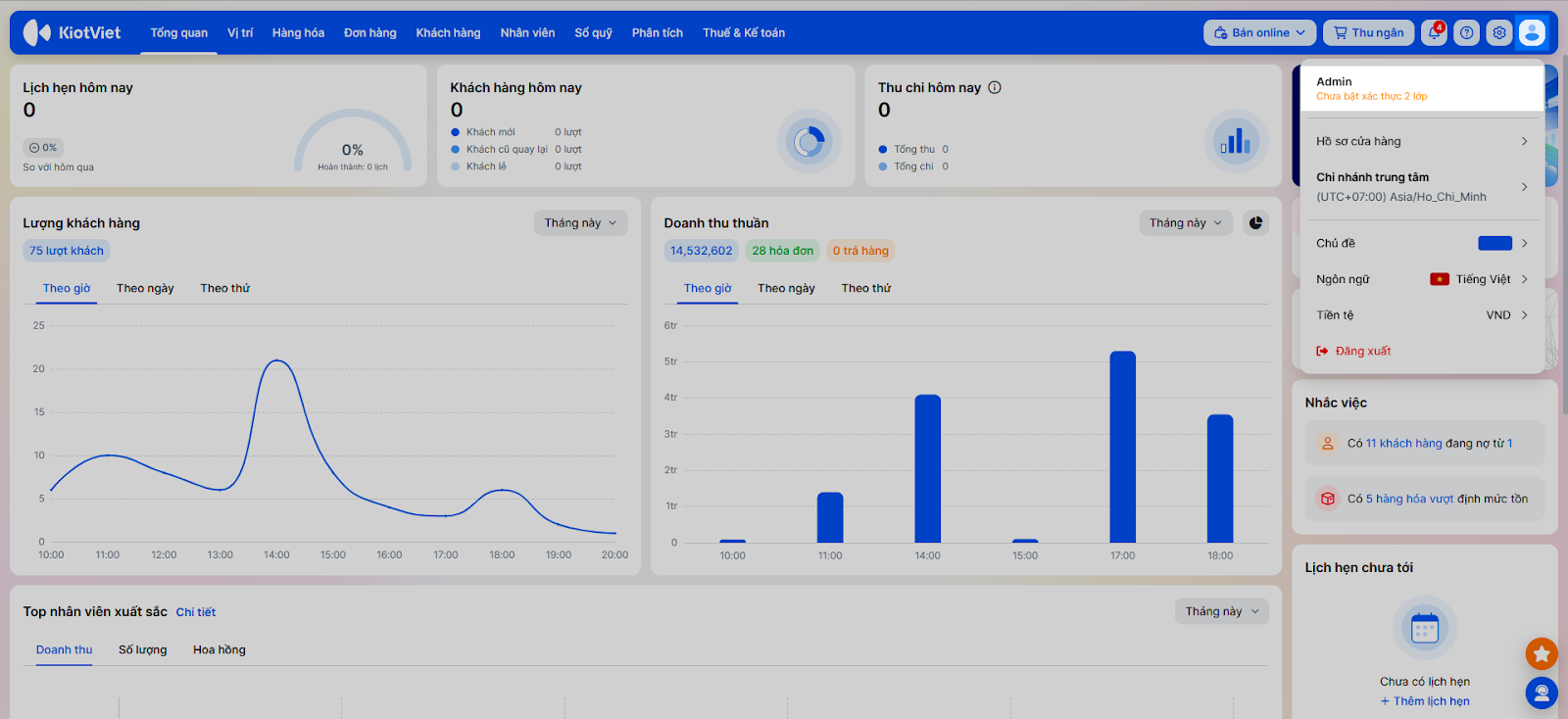The image size is (1568, 719).
Task: Click the orange star floating button
Action: tap(1541, 653)
